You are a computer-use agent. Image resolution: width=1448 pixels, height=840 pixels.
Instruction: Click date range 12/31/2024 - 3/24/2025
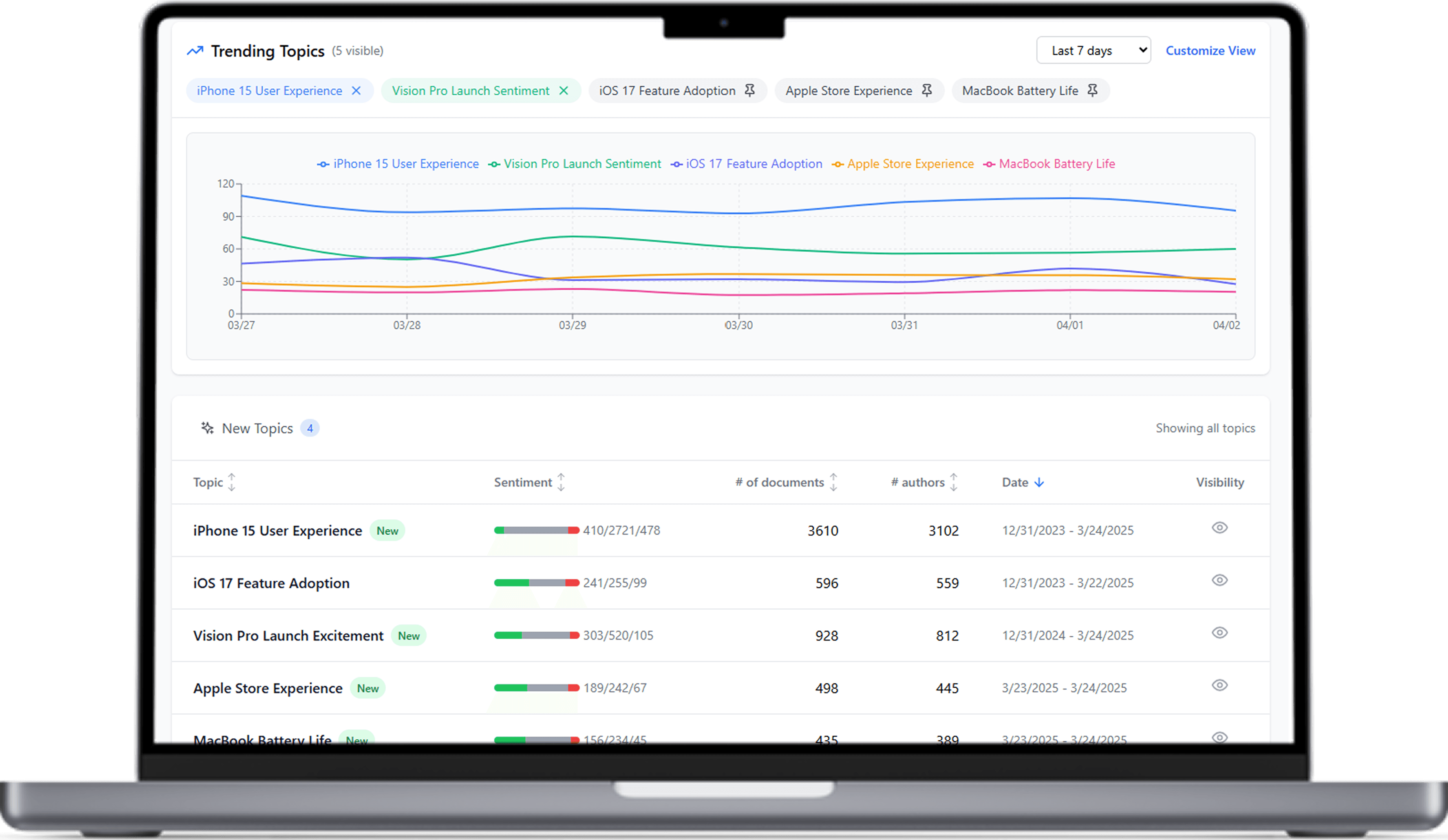[x=1068, y=635]
